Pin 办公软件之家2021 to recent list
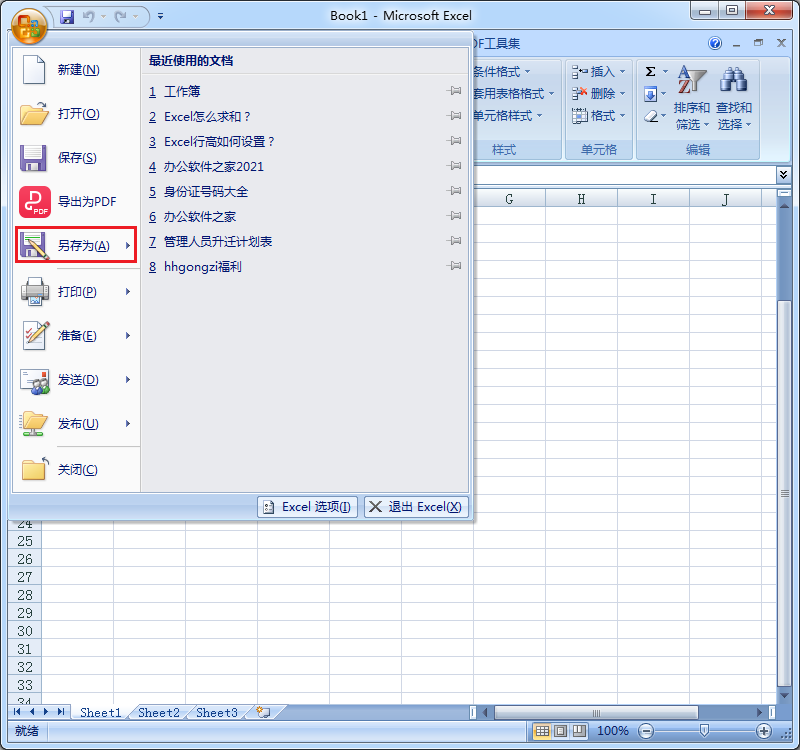This screenshot has width=800, height=750. 454,166
